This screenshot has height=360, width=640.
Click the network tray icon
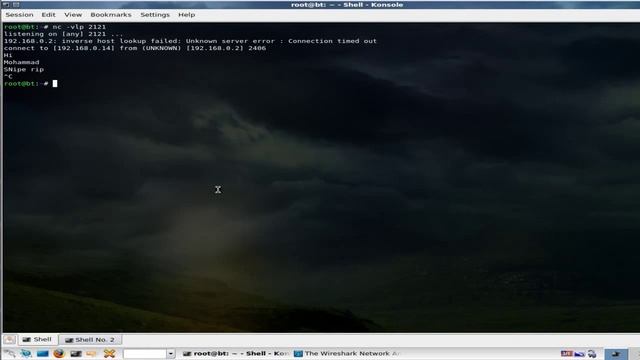coord(592,354)
